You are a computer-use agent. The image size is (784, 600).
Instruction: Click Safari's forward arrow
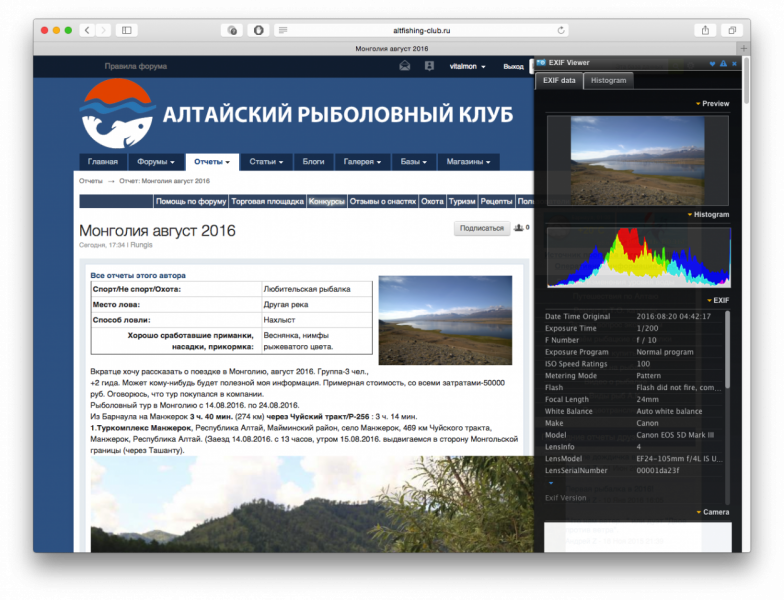click(x=104, y=30)
